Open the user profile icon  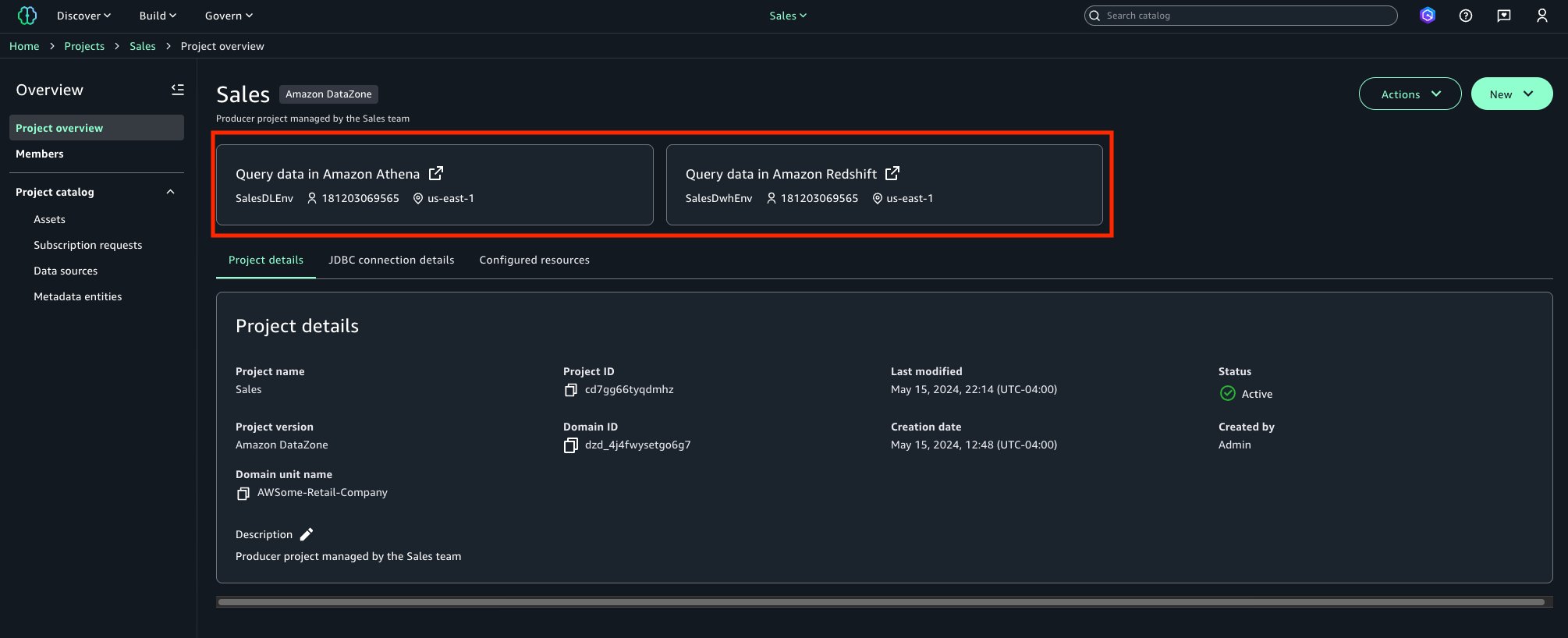(1542, 16)
